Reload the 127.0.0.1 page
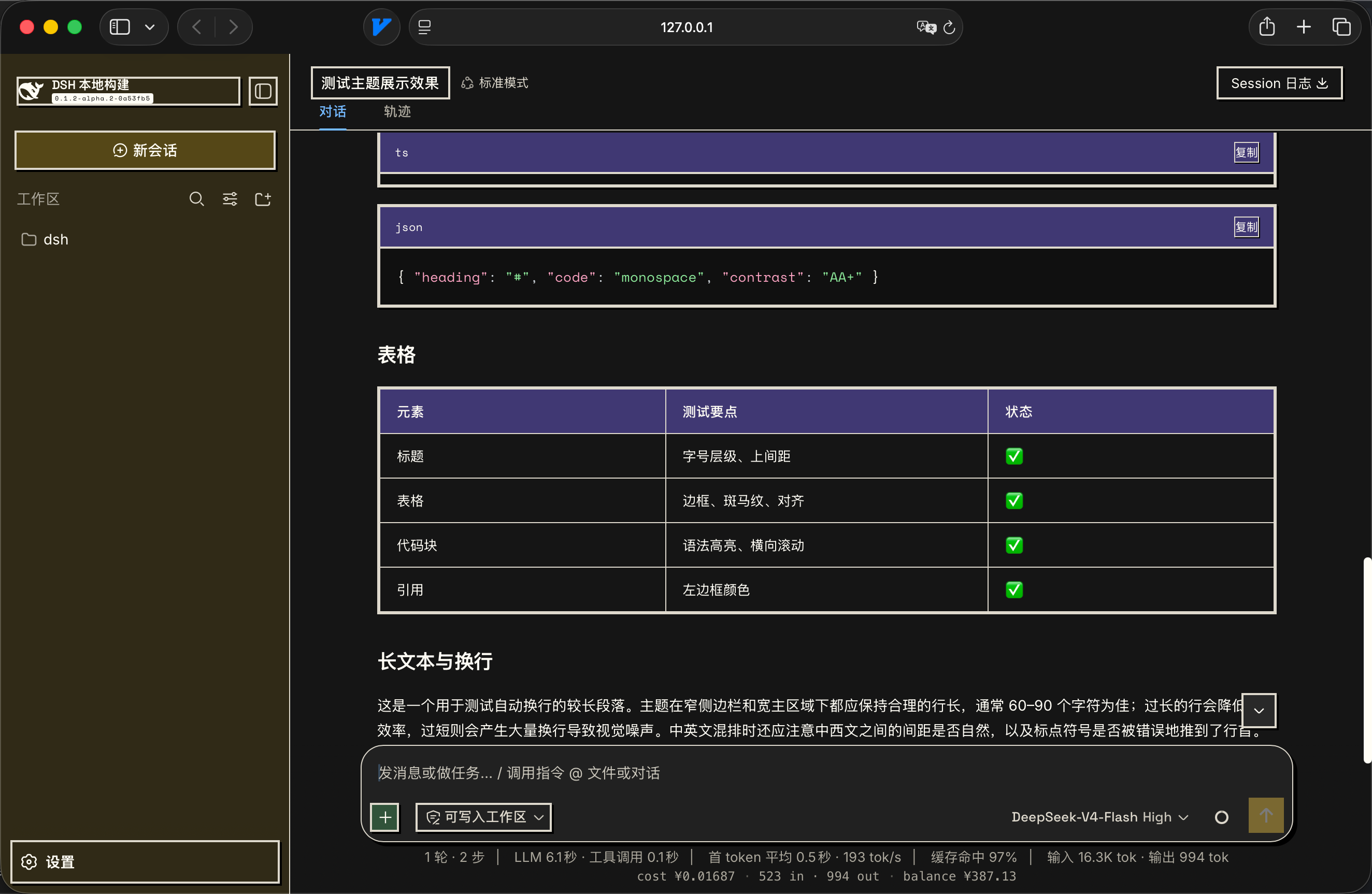Viewport: 1372px width, 894px height. click(x=949, y=27)
